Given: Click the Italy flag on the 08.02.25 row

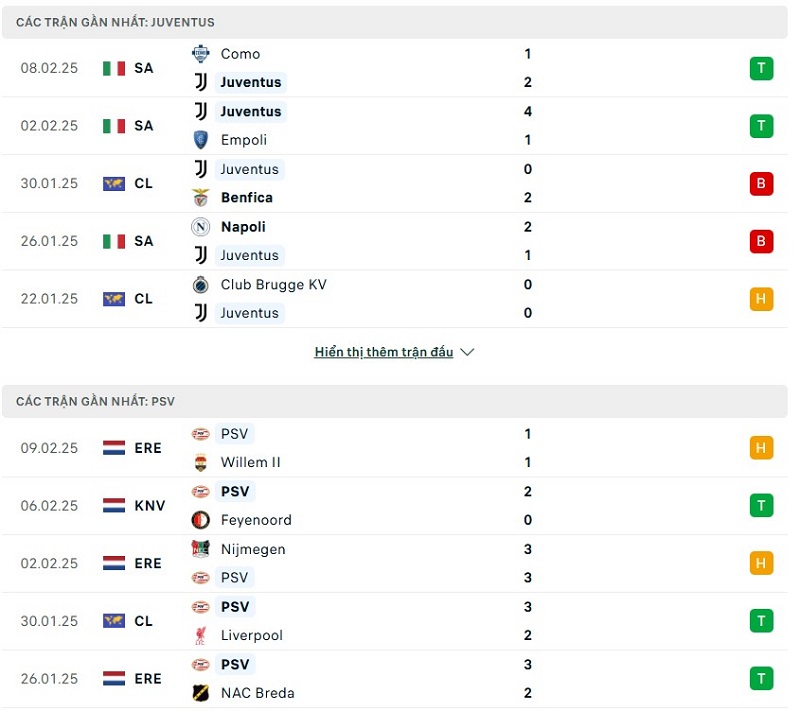Looking at the screenshot, I should pos(114,68).
